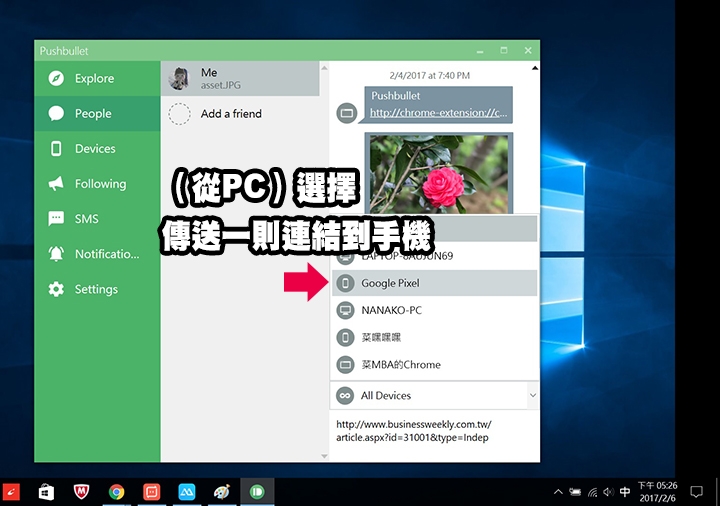Viewport: 720px width, 506px height.
Task: Click the browser icon beside Pushbullet message
Action: tap(347, 113)
